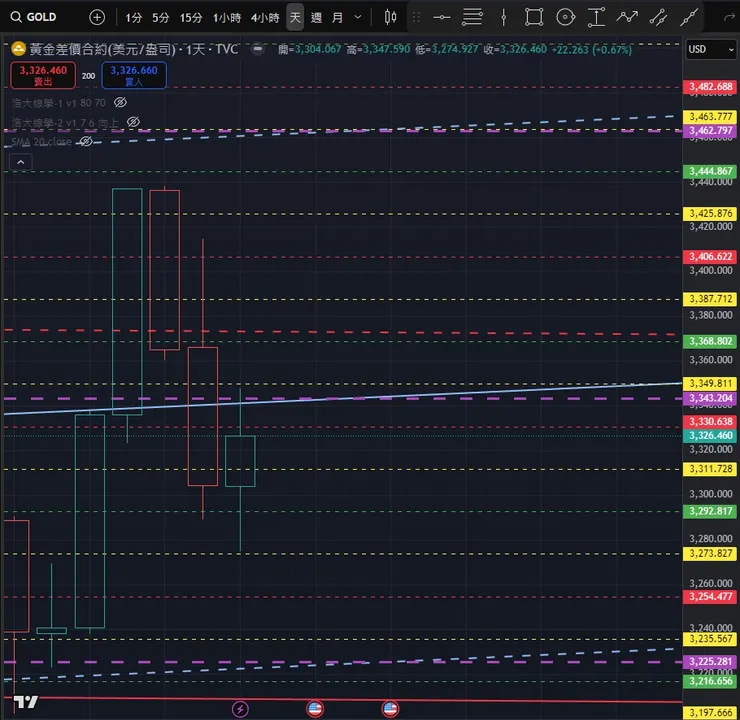Collapse the indicator legend chevron
The width and height of the screenshot is (740, 720).
pyautogui.click(x=21, y=162)
